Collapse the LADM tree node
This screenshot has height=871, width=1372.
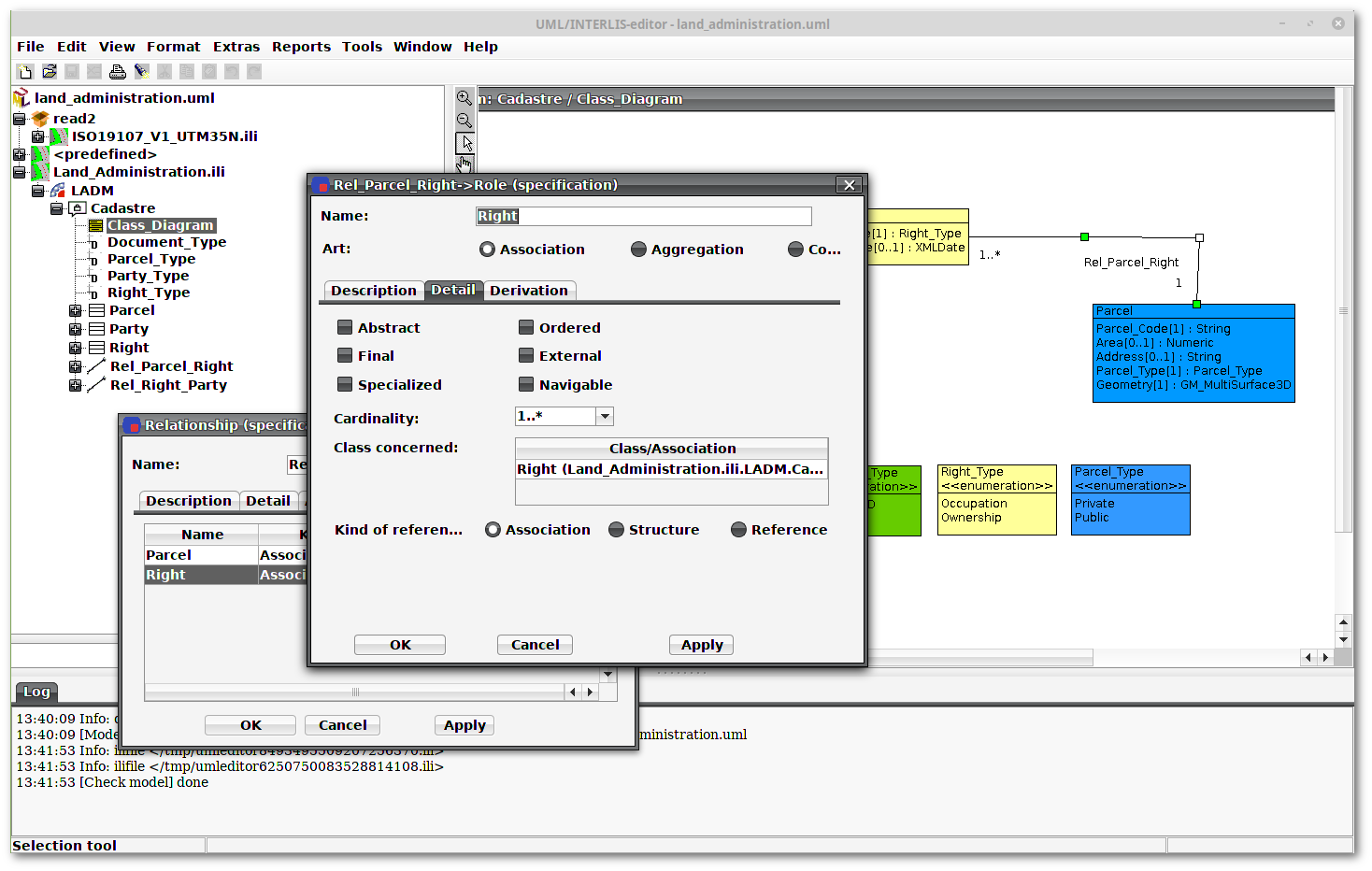37,191
